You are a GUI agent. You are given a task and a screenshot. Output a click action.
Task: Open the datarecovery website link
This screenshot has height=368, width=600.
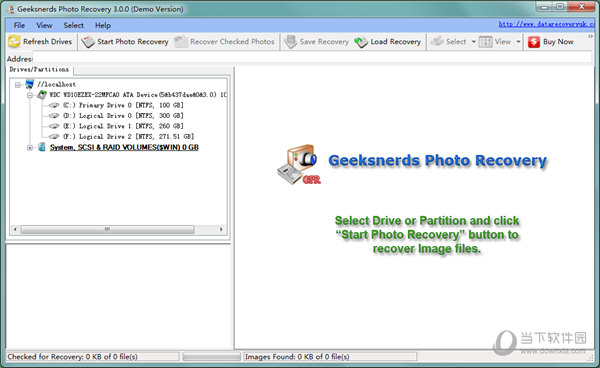(x=546, y=24)
